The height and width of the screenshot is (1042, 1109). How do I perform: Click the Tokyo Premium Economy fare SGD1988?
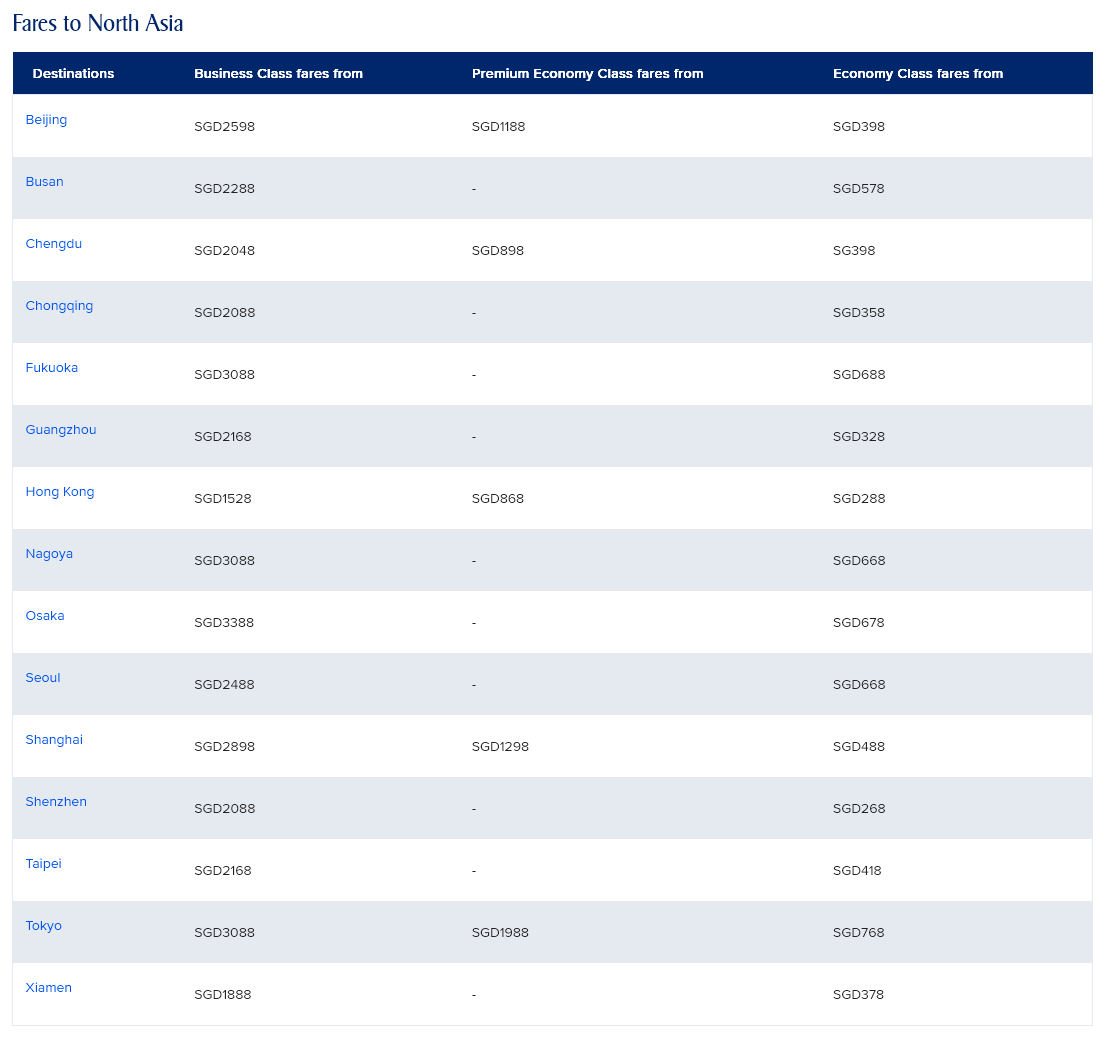click(x=500, y=933)
